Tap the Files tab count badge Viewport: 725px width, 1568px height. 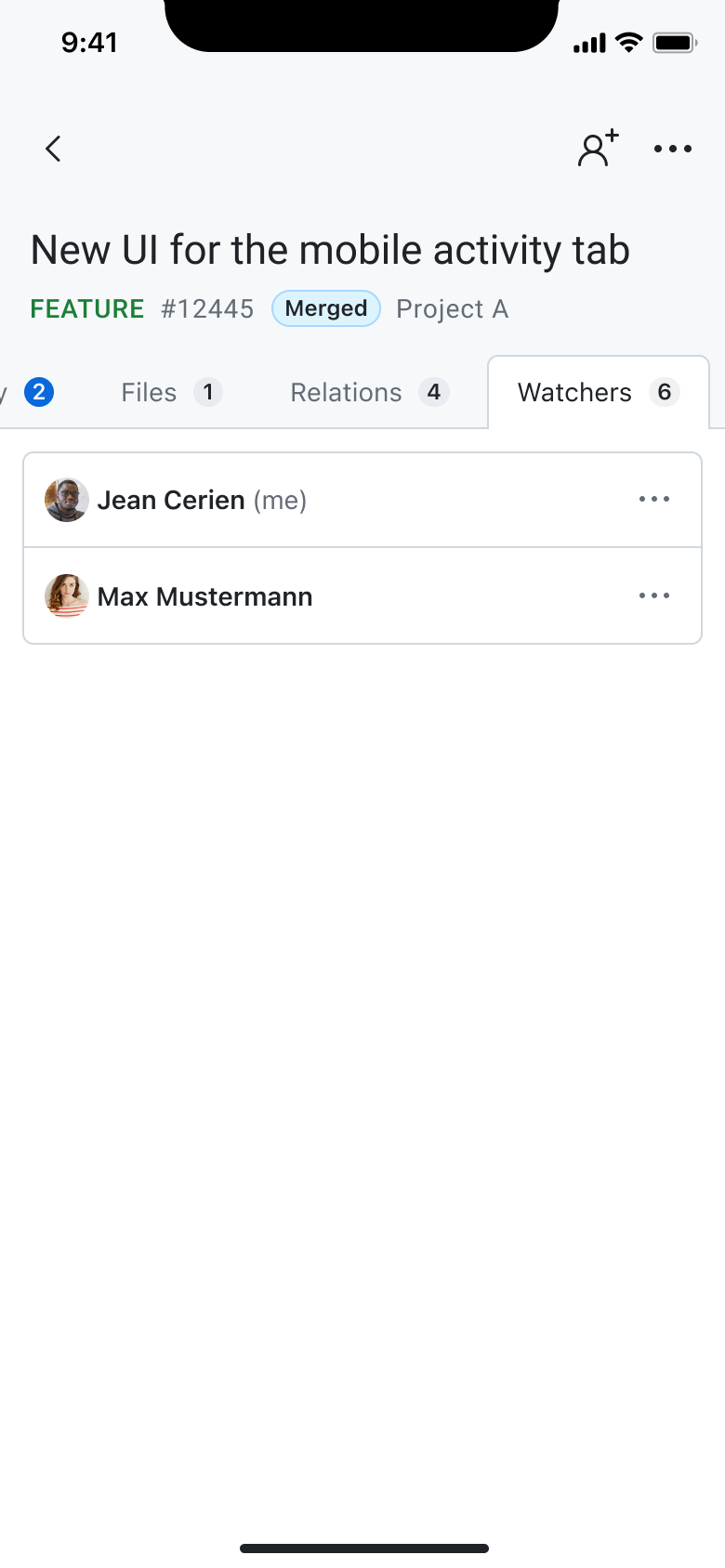click(209, 392)
